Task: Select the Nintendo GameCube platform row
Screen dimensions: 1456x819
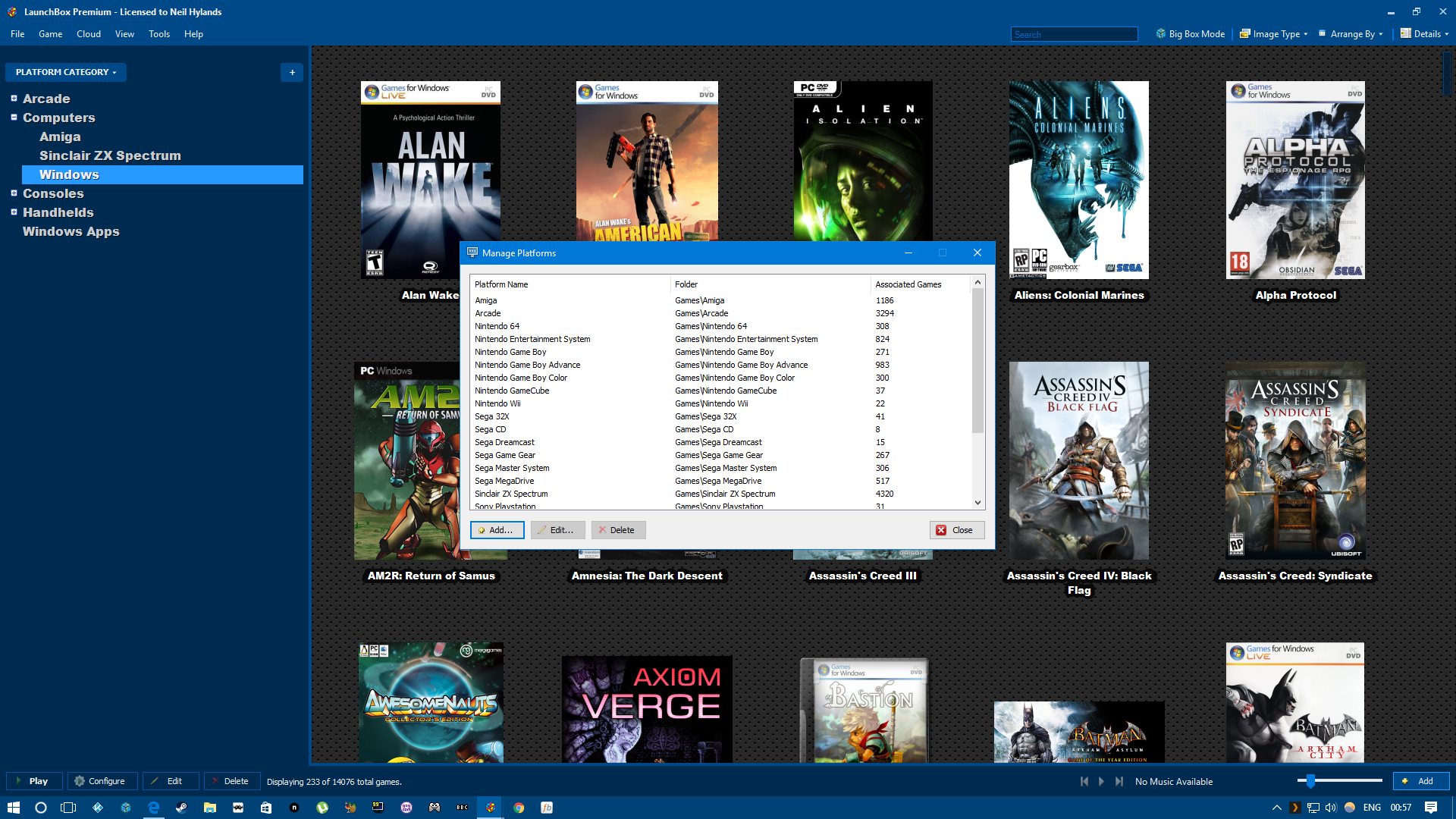Action: (720, 391)
